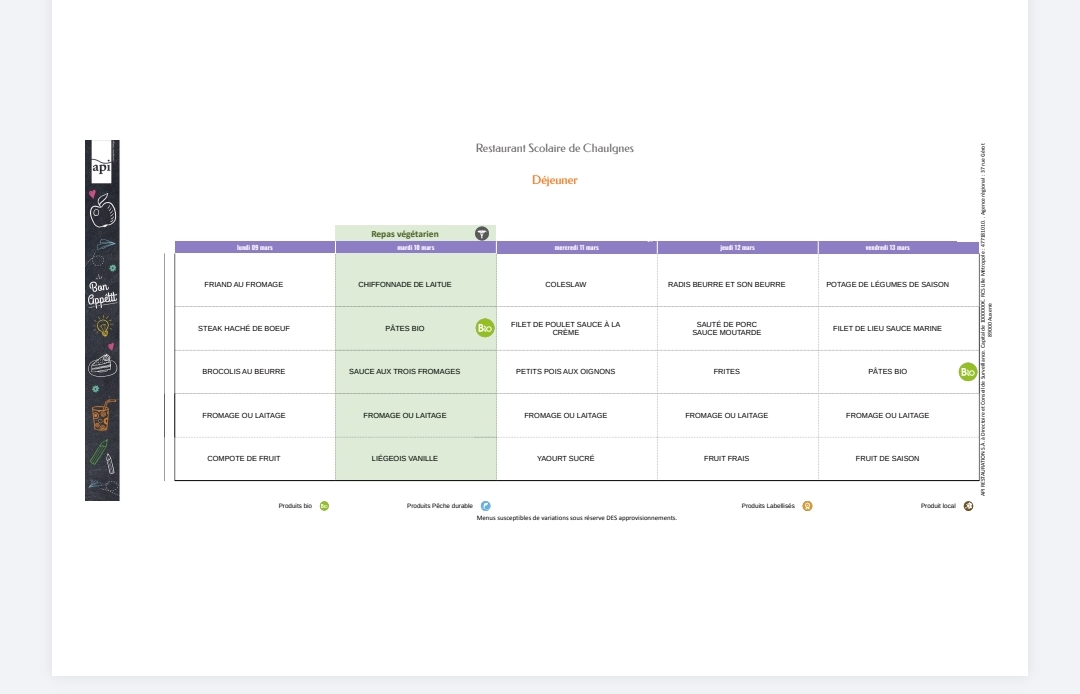Click the green Produits bio legend icon

[x=324, y=506]
